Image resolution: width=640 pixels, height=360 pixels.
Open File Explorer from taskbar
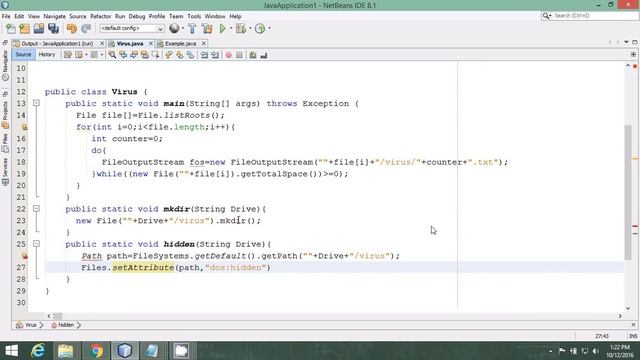tap(65, 351)
